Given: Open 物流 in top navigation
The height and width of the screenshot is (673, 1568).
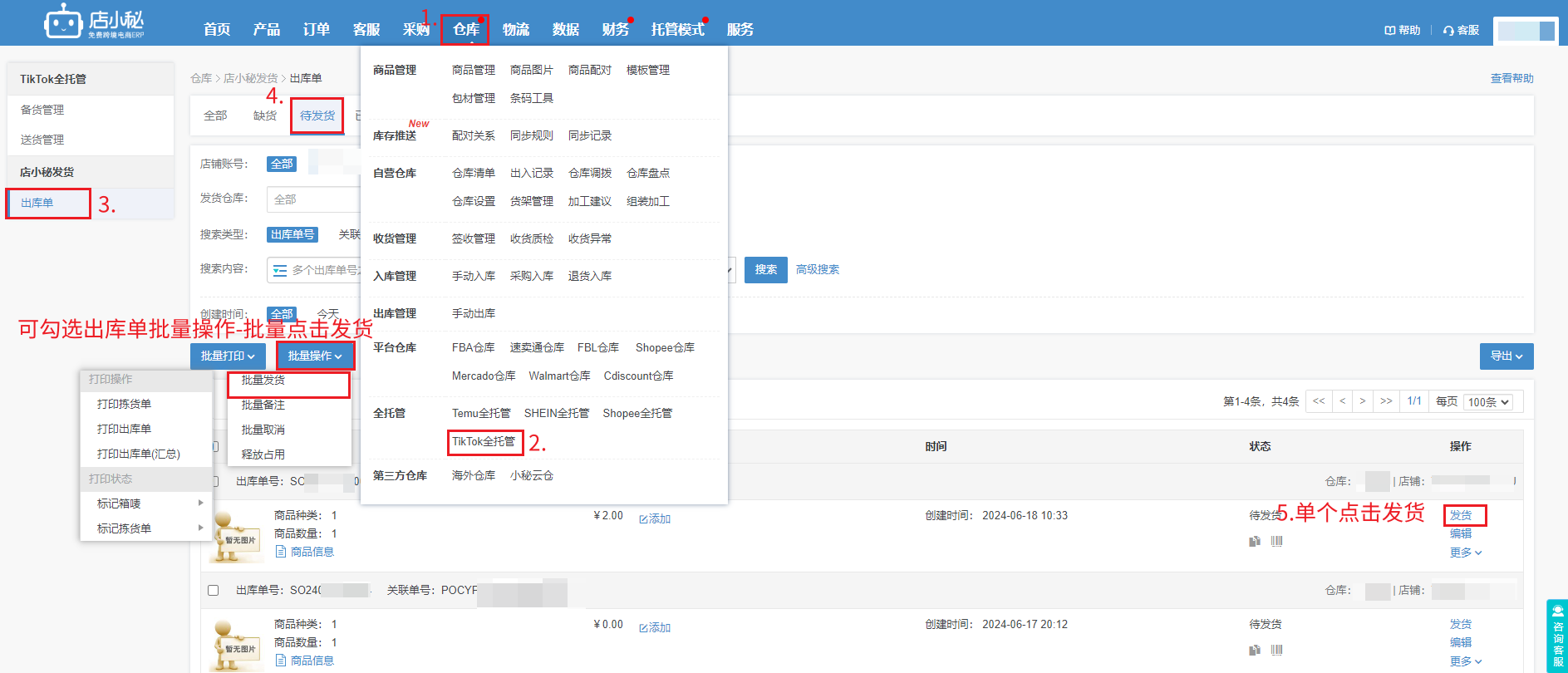Looking at the screenshot, I should click(x=516, y=30).
